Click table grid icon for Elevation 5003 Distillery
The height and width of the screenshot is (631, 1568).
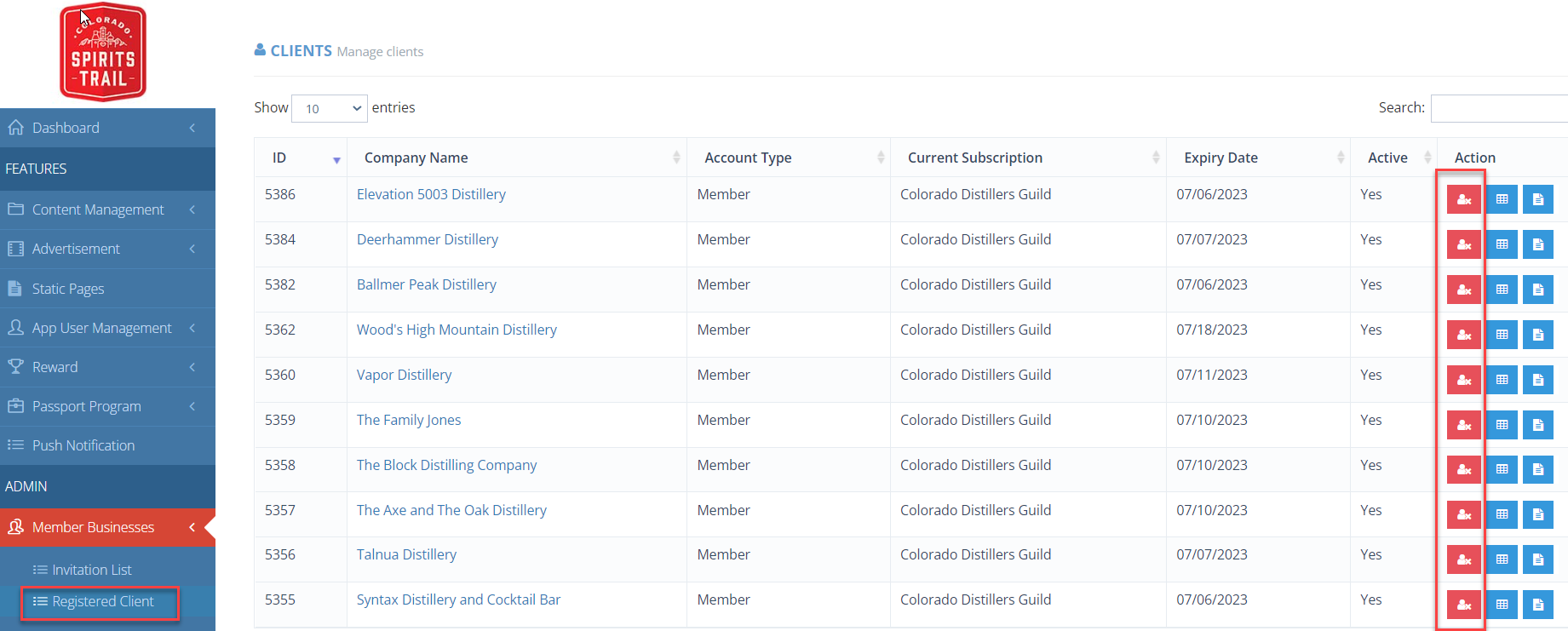coord(1502,199)
